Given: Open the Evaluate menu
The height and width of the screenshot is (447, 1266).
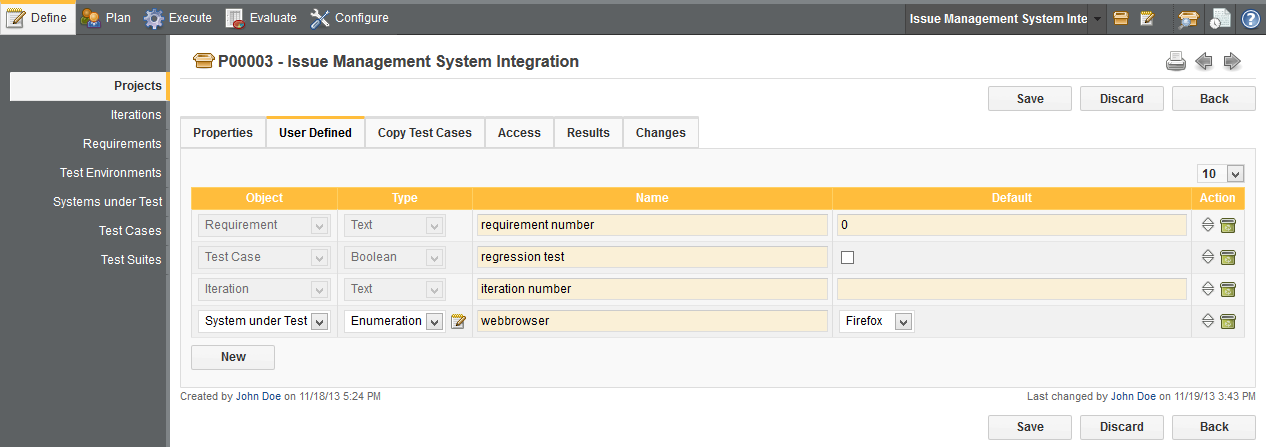Looking at the screenshot, I should point(261,18).
